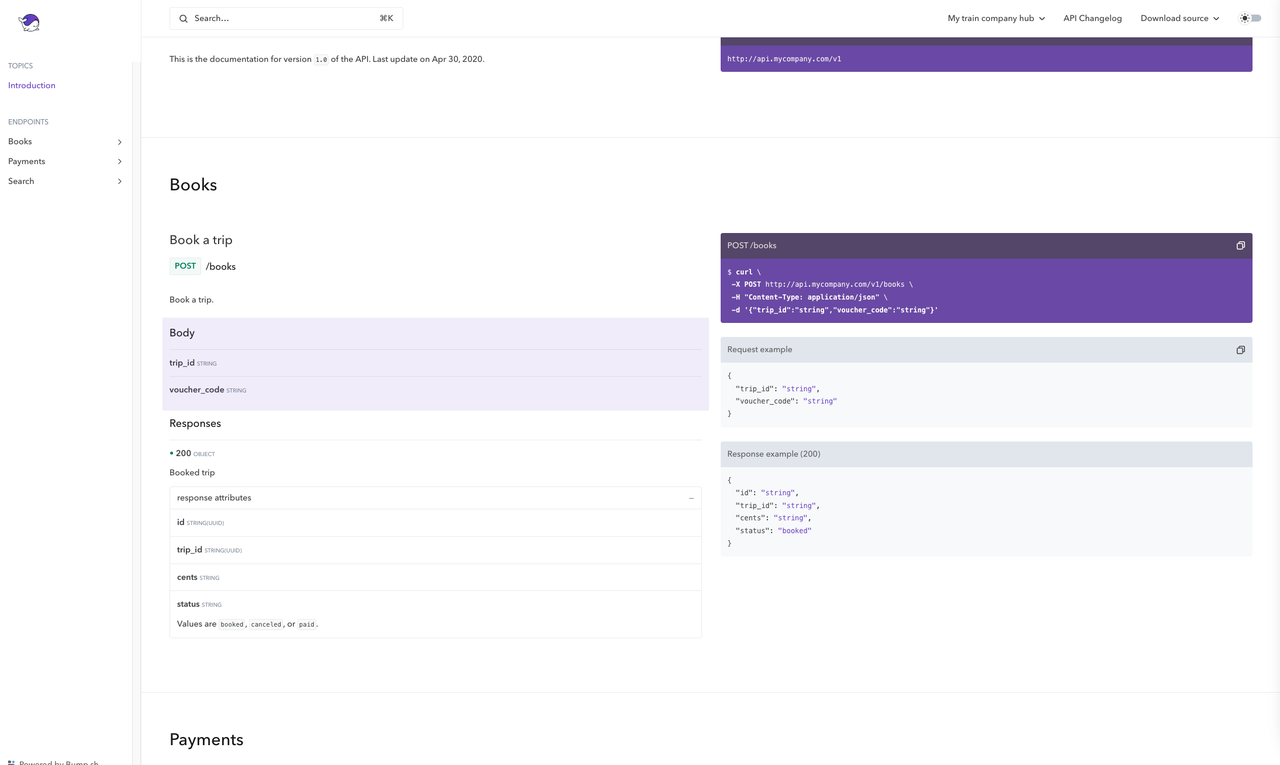Click the POST method badge
This screenshot has width=1280, height=765.
pos(185,266)
